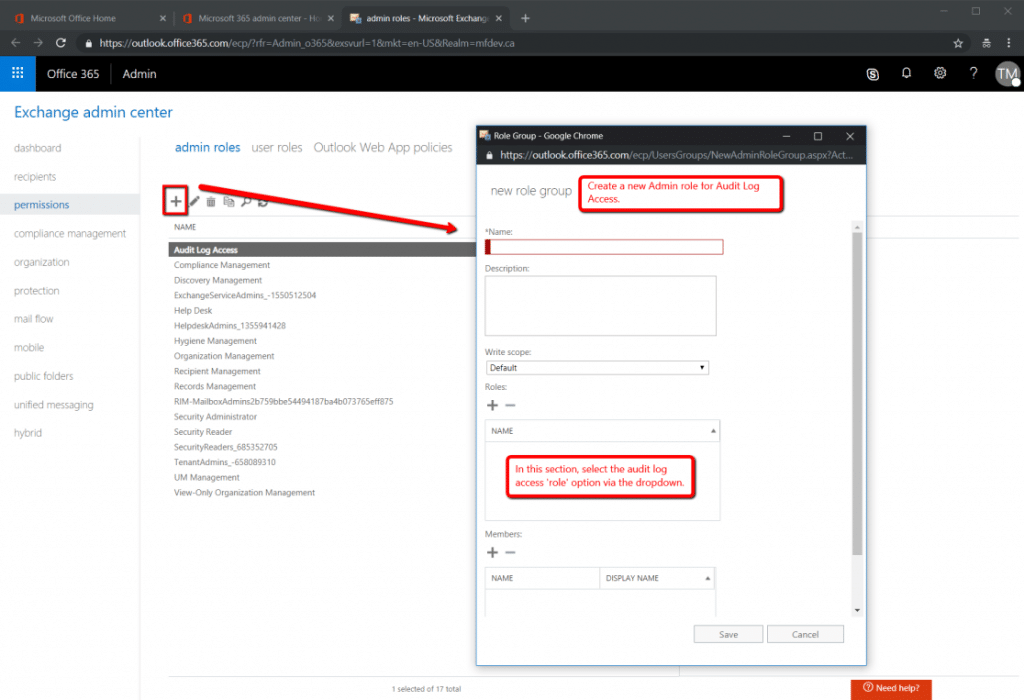Click the Admin link in Office 365 header
Image resolution: width=1024 pixels, height=700 pixels.
pos(140,74)
